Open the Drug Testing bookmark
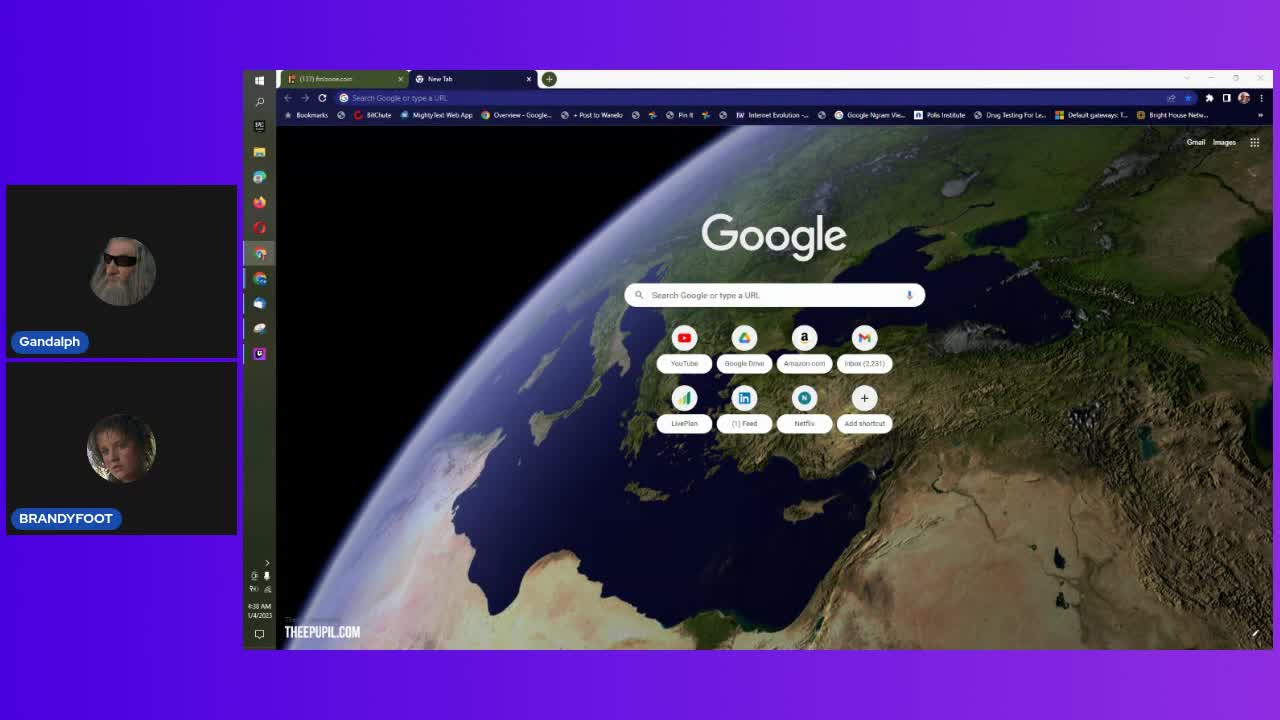This screenshot has height=720, width=1280. tap(1010, 115)
